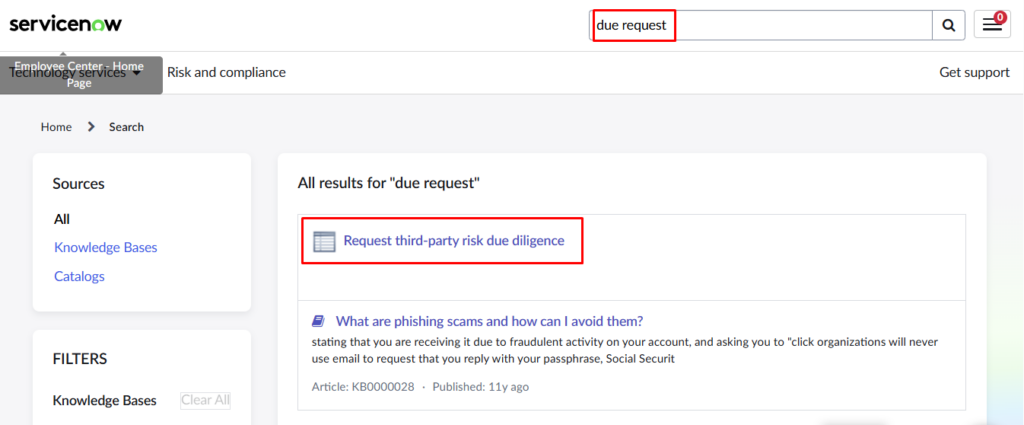Viewport: 1024px width, 425px height.
Task: Click Get support in the navigation bar
Action: (x=974, y=72)
